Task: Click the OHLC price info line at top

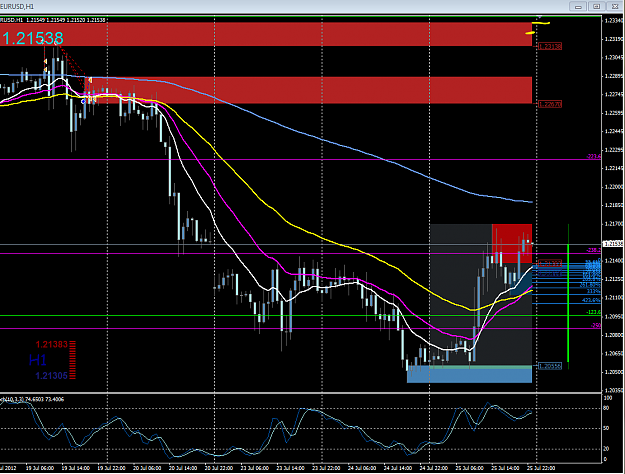Action: (53, 20)
